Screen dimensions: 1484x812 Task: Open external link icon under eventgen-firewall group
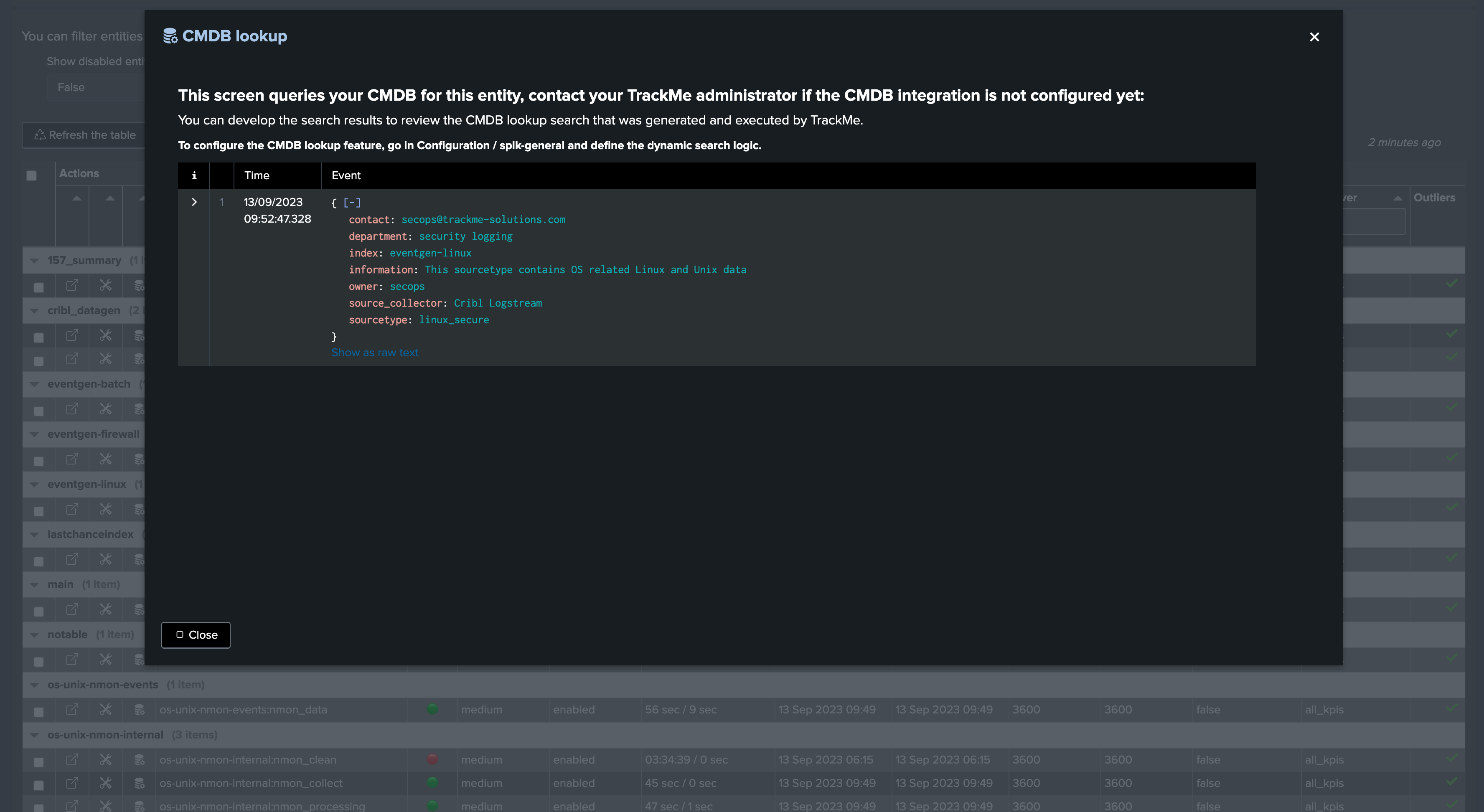coord(72,459)
